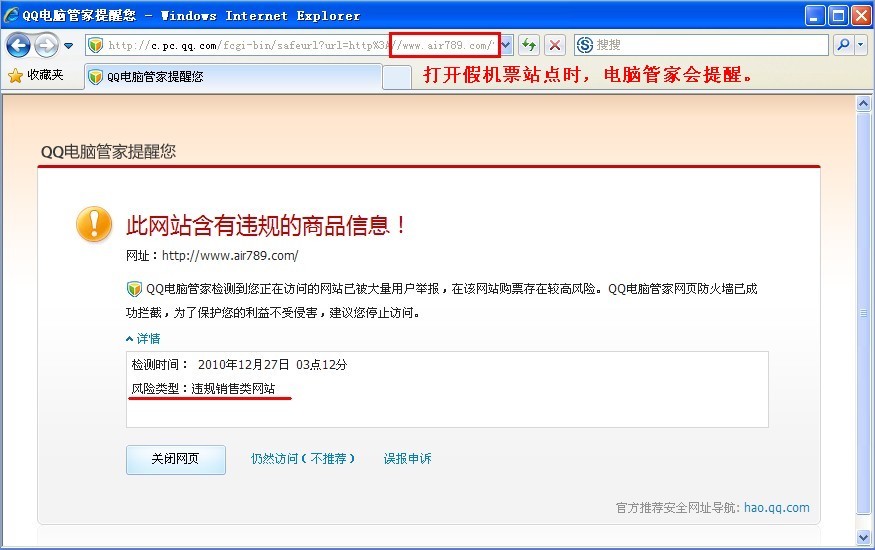Click the scrollbar down arrow
The width and height of the screenshot is (875, 550).
coord(863,538)
